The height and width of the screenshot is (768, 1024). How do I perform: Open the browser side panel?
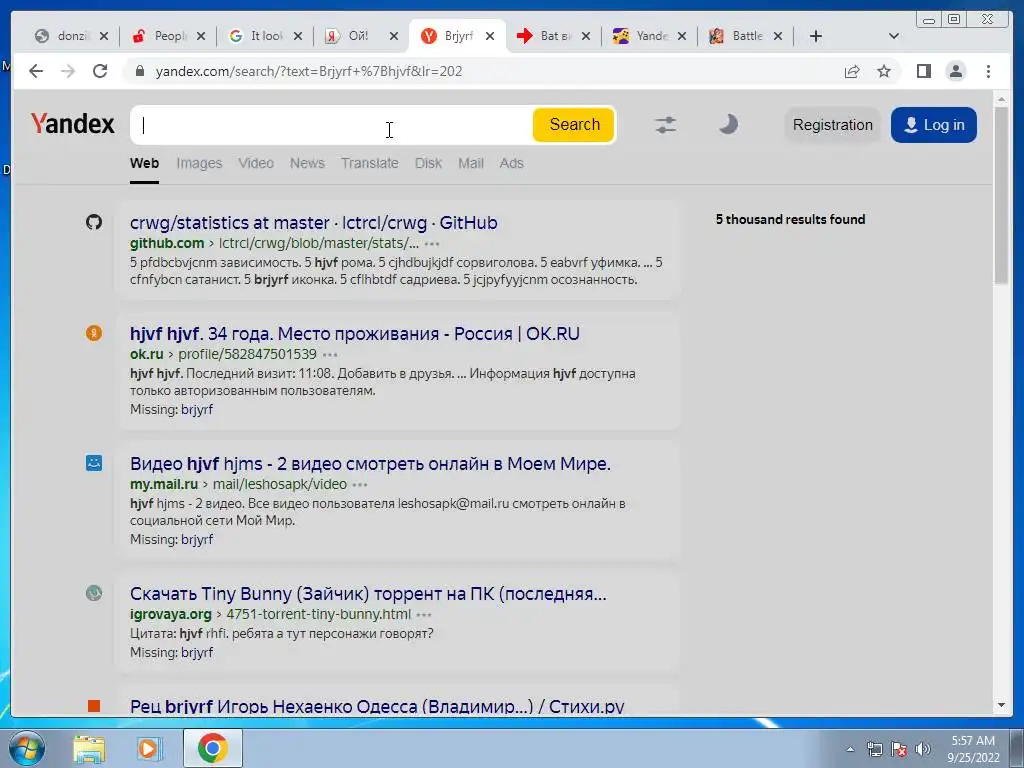[x=923, y=71]
